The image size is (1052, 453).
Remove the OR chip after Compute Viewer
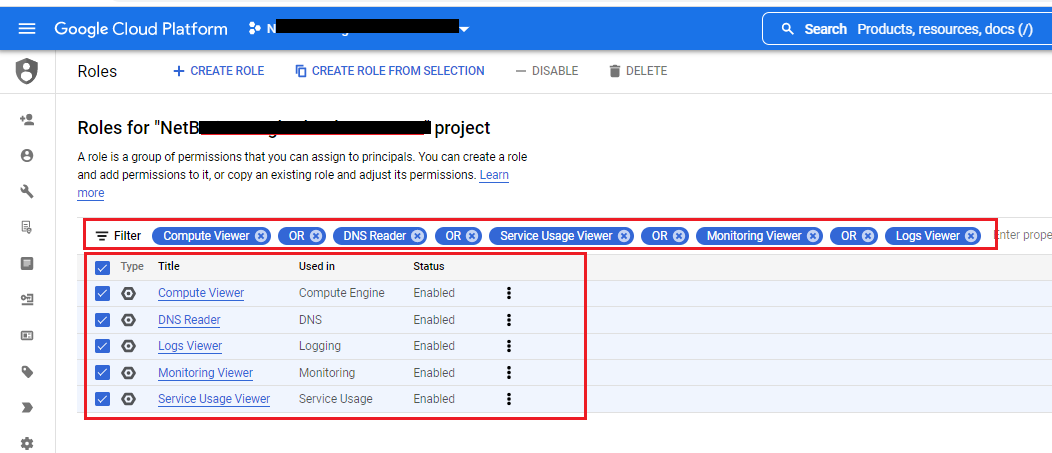317,236
